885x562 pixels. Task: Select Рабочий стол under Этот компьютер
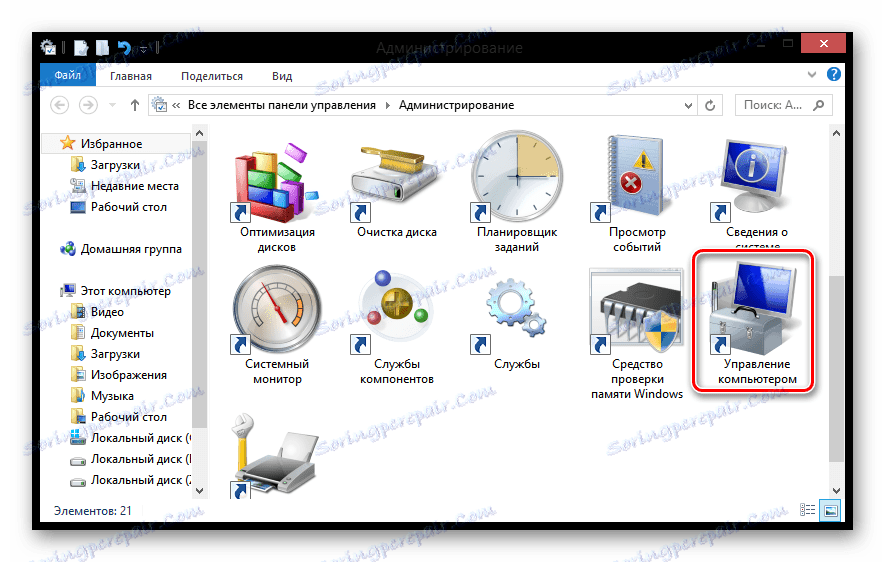pos(129,417)
